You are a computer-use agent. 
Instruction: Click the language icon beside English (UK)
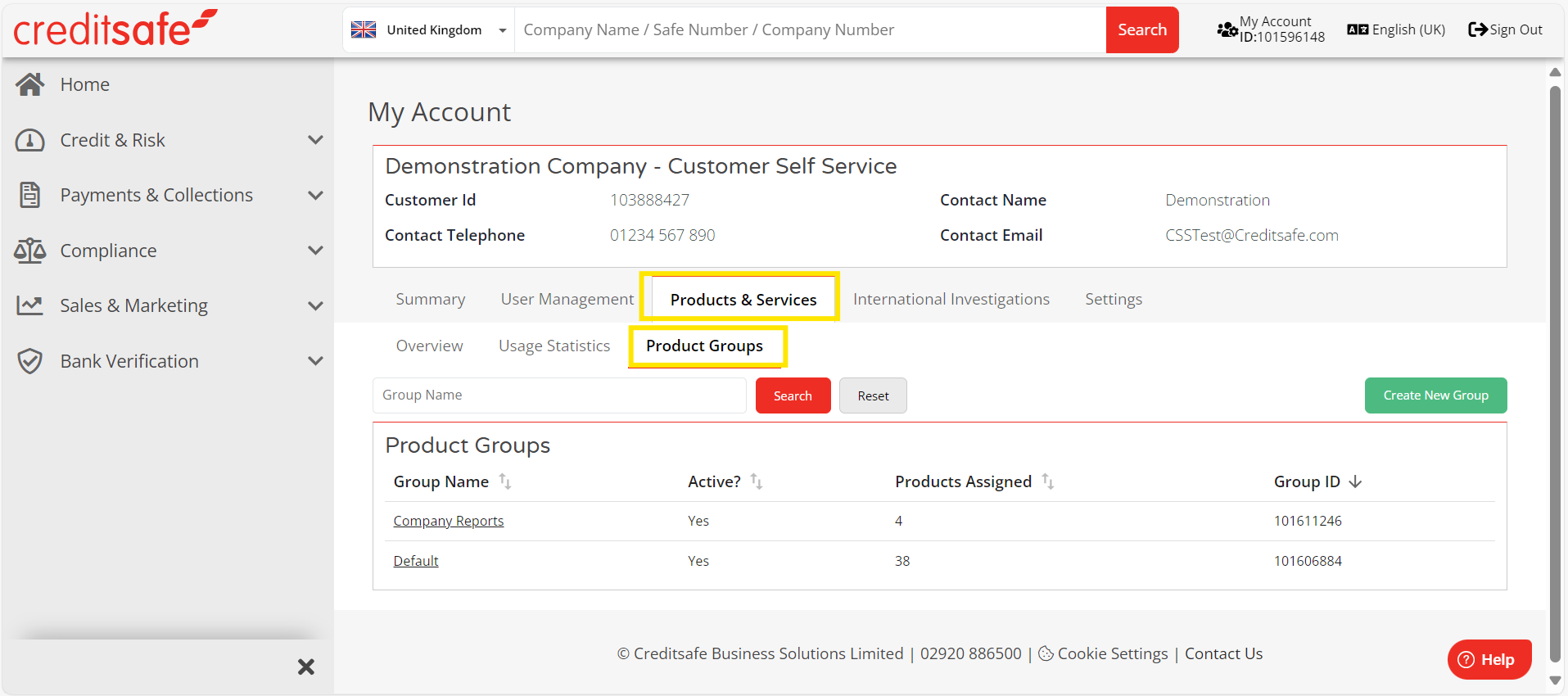pos(1358,29)
